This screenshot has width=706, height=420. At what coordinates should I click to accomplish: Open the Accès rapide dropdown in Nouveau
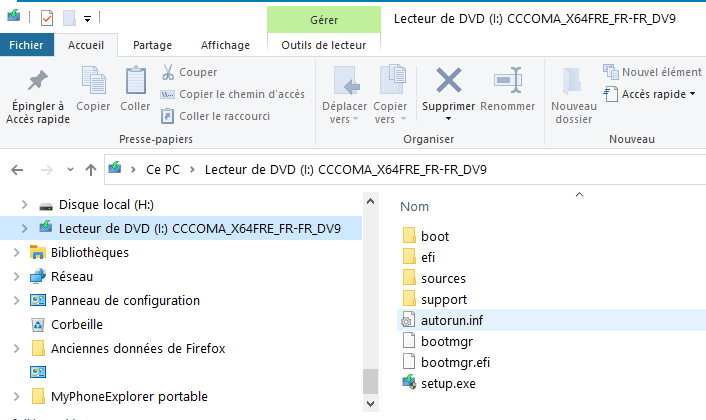pos(693,94)
